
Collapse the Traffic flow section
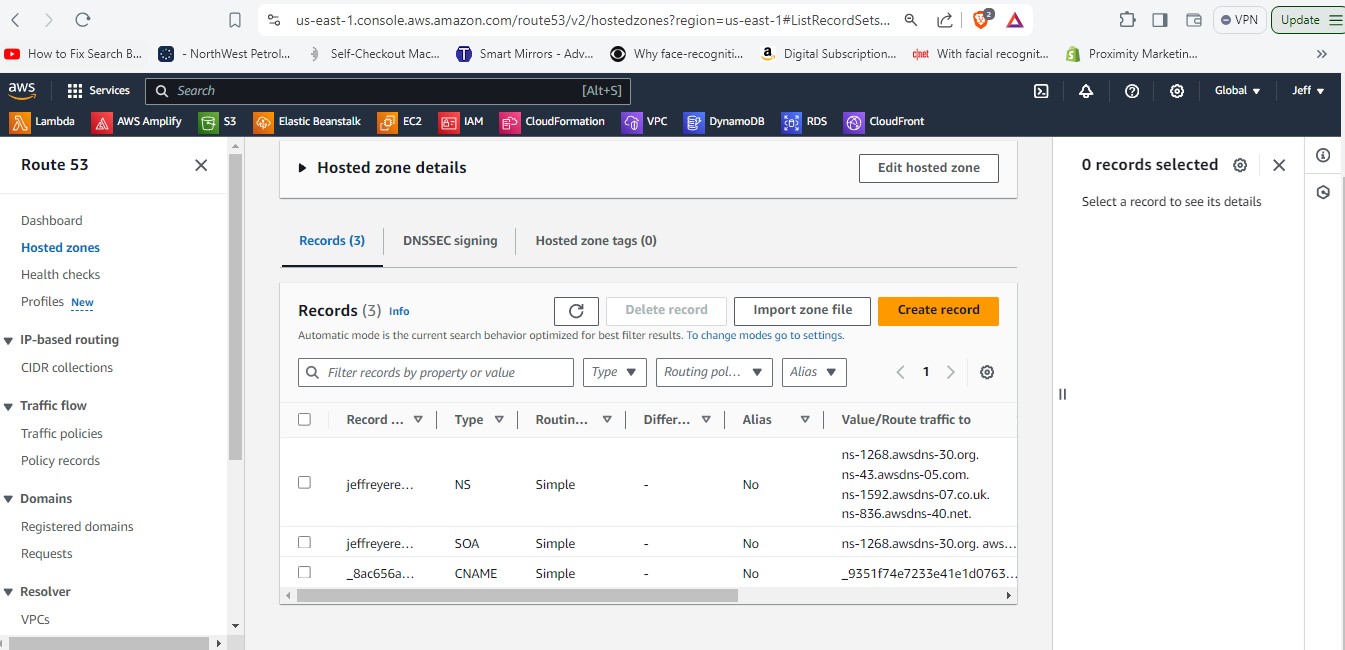tap(9, 406)
